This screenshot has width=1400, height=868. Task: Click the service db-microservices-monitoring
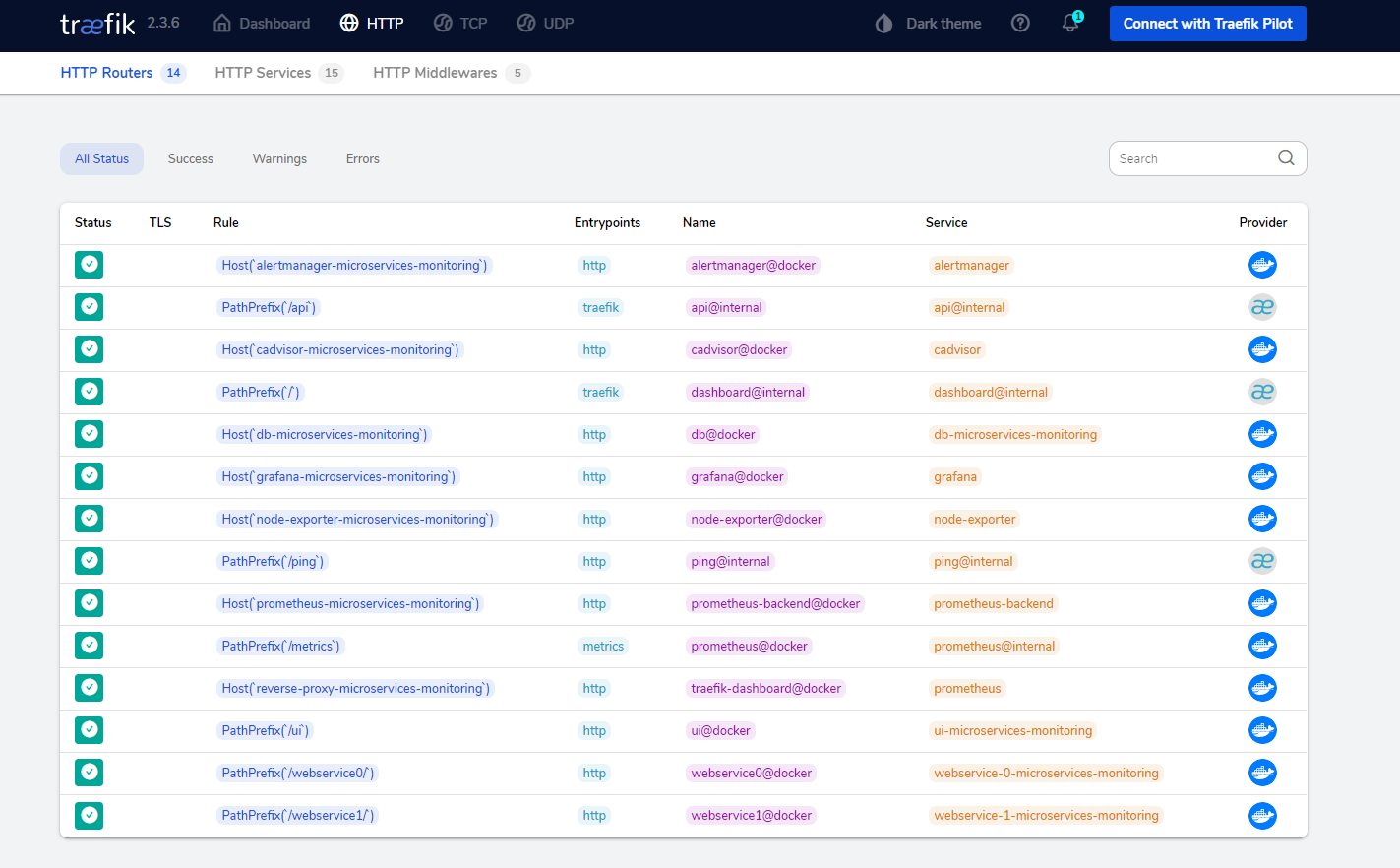[x=1015, y=434]
